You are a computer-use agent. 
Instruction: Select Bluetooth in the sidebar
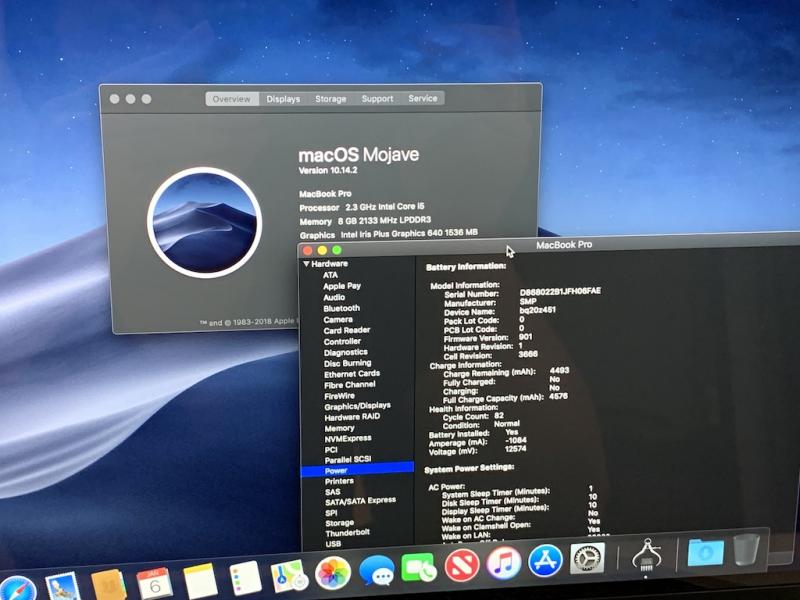pyautogui.click(x=341, y=308)
